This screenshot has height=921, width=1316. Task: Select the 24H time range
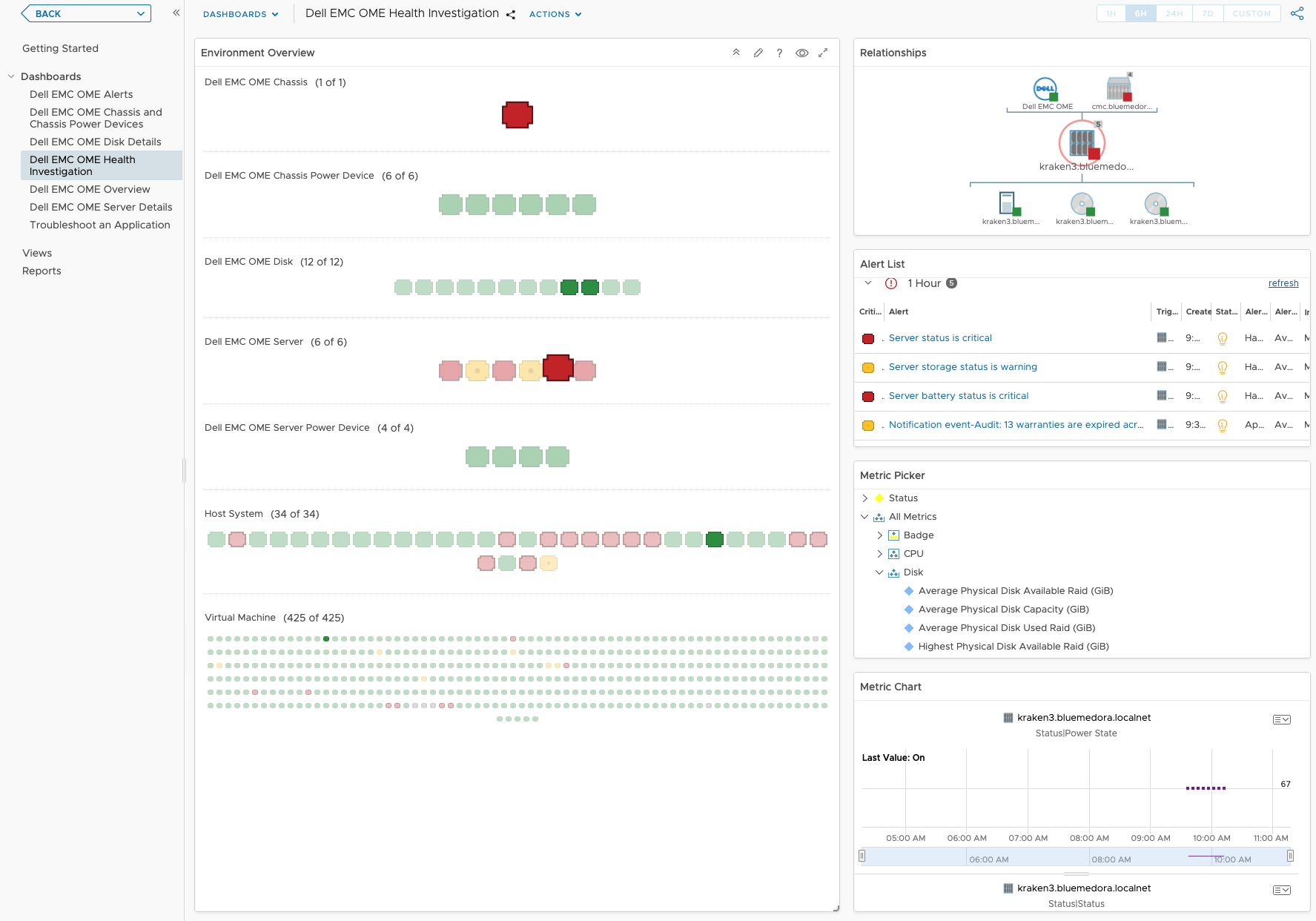(1174, 13)
